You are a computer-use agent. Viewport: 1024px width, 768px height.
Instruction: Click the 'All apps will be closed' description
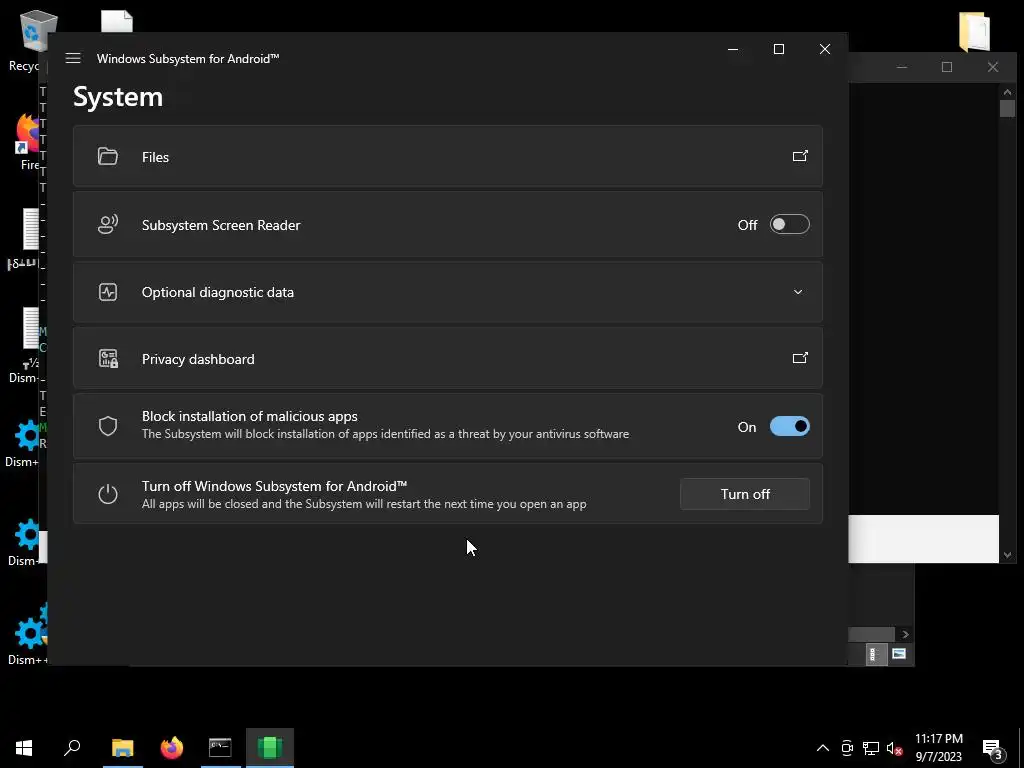tap(364, 504)
